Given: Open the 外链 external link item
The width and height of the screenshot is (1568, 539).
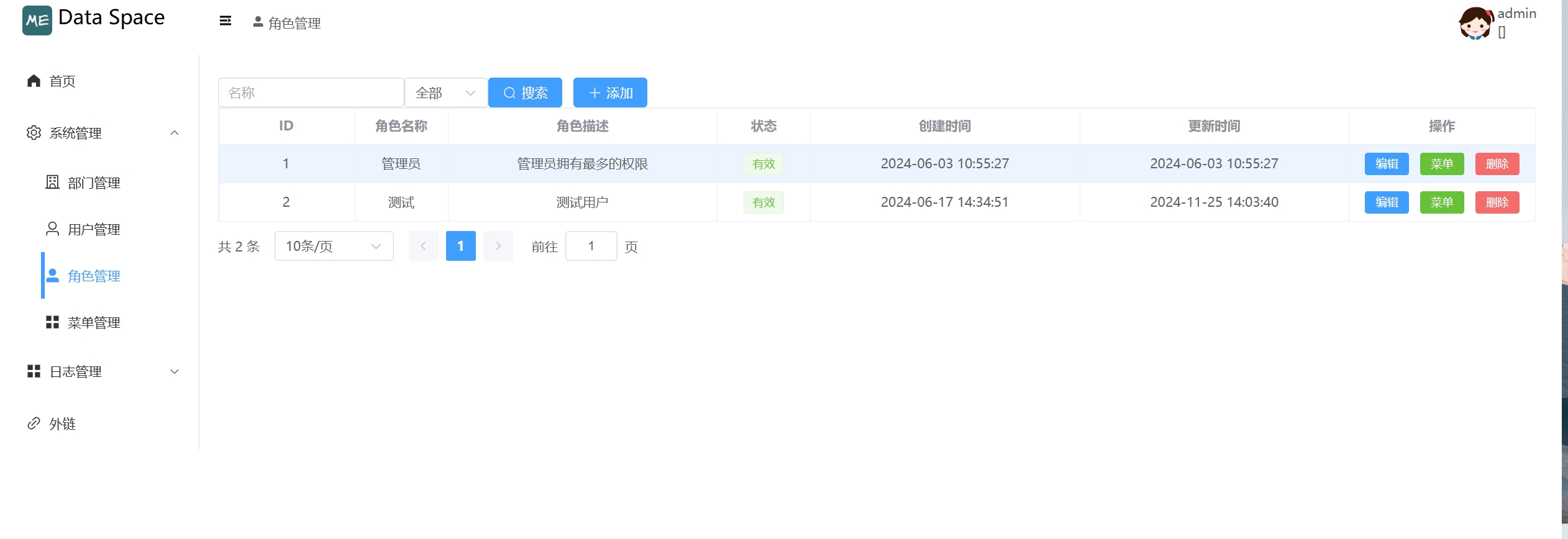Looking at the screenshot, I should tap(62, 423).
